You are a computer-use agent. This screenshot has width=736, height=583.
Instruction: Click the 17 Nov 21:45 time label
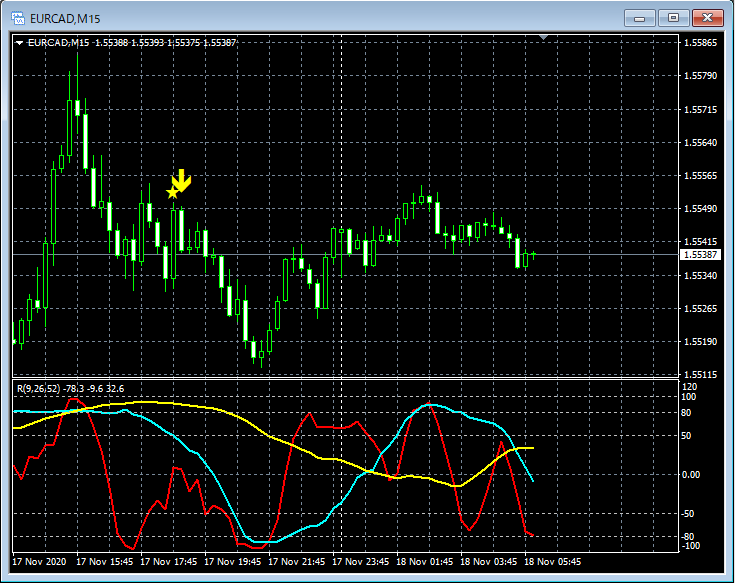(x=296, y=561)
